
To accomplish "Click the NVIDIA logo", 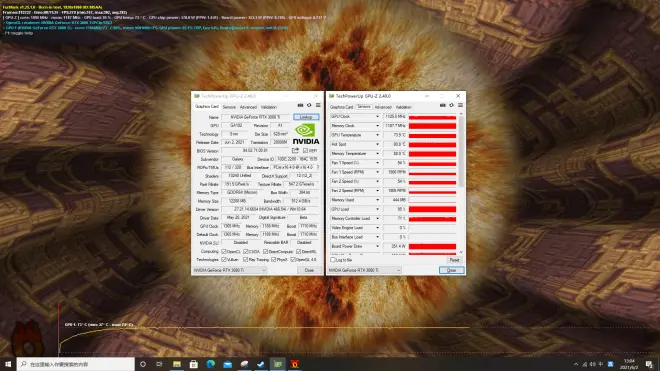I will [x=306, y=134].
